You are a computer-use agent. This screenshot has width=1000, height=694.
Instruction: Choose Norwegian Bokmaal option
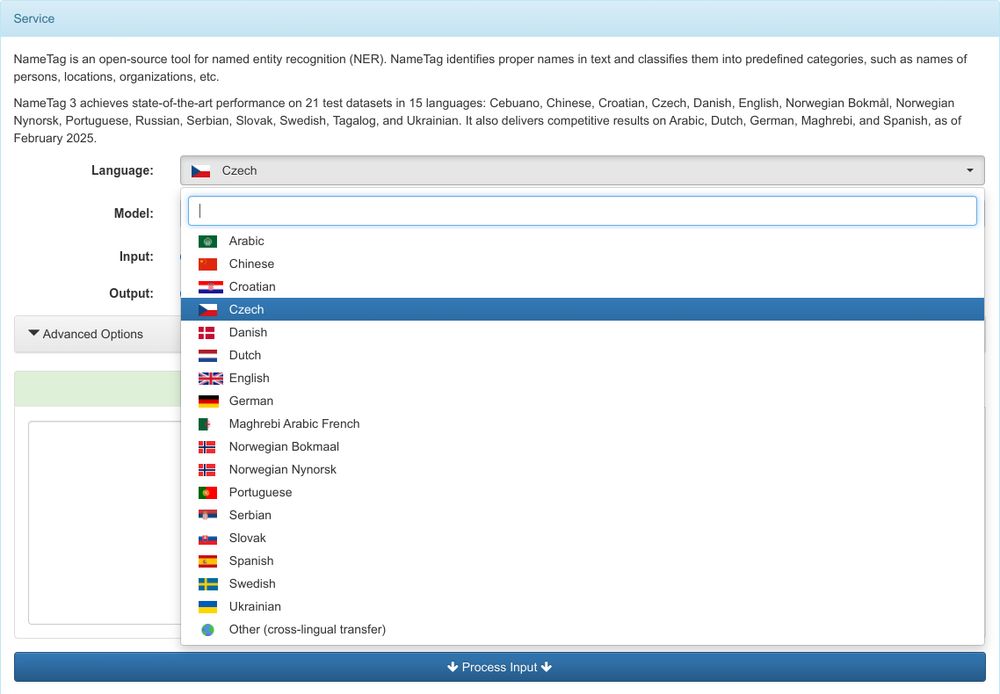[x=582, y=447]
